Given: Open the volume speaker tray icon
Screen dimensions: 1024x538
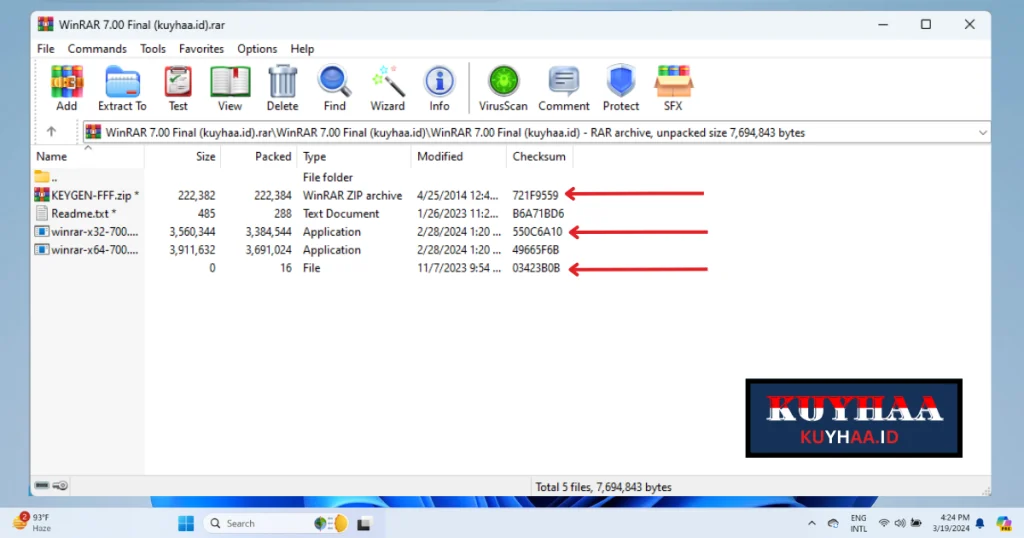Looking at the screenshot, I should (900, 523).
